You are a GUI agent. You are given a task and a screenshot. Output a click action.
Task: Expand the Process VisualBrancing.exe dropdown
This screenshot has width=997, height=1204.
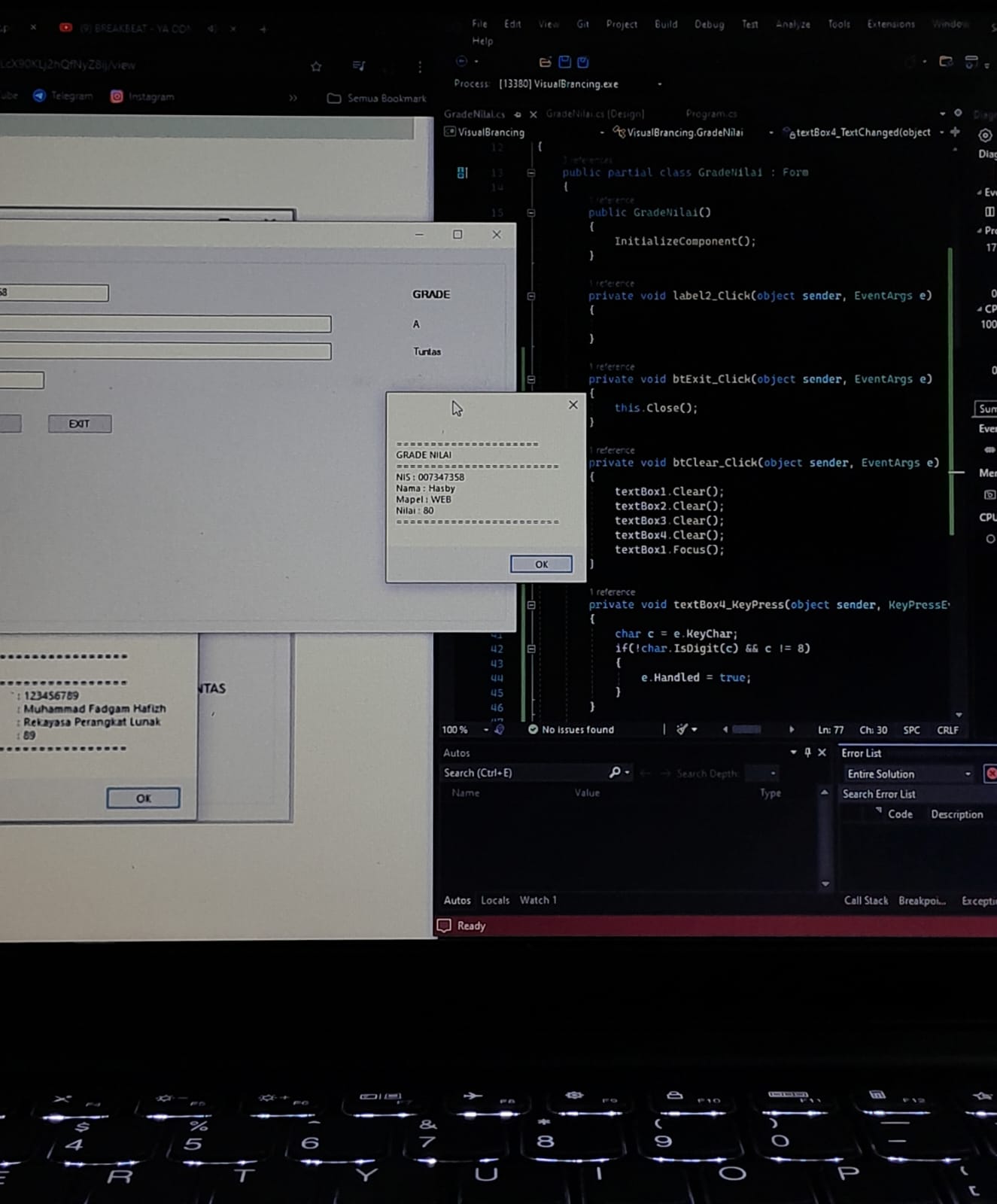[660, 84]
